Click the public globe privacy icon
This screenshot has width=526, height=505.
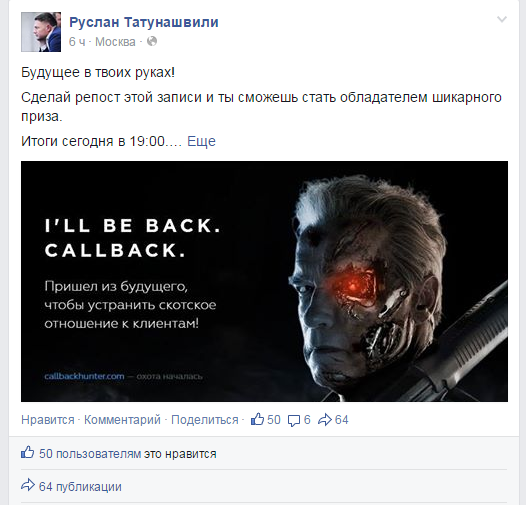click(152, 42)
